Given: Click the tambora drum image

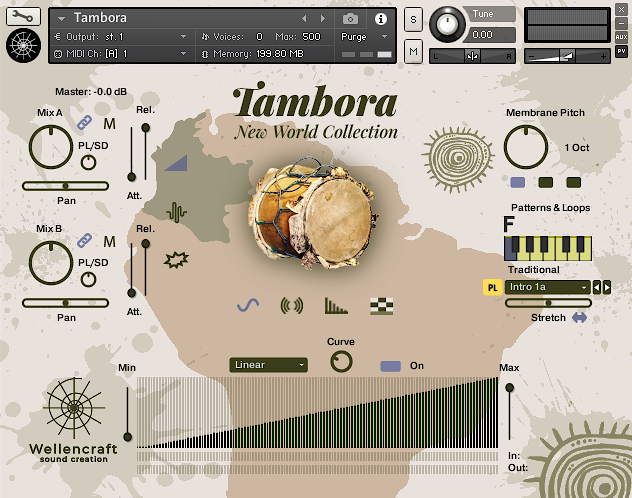Looking at the screenshot, I should [x=314, y=214].
